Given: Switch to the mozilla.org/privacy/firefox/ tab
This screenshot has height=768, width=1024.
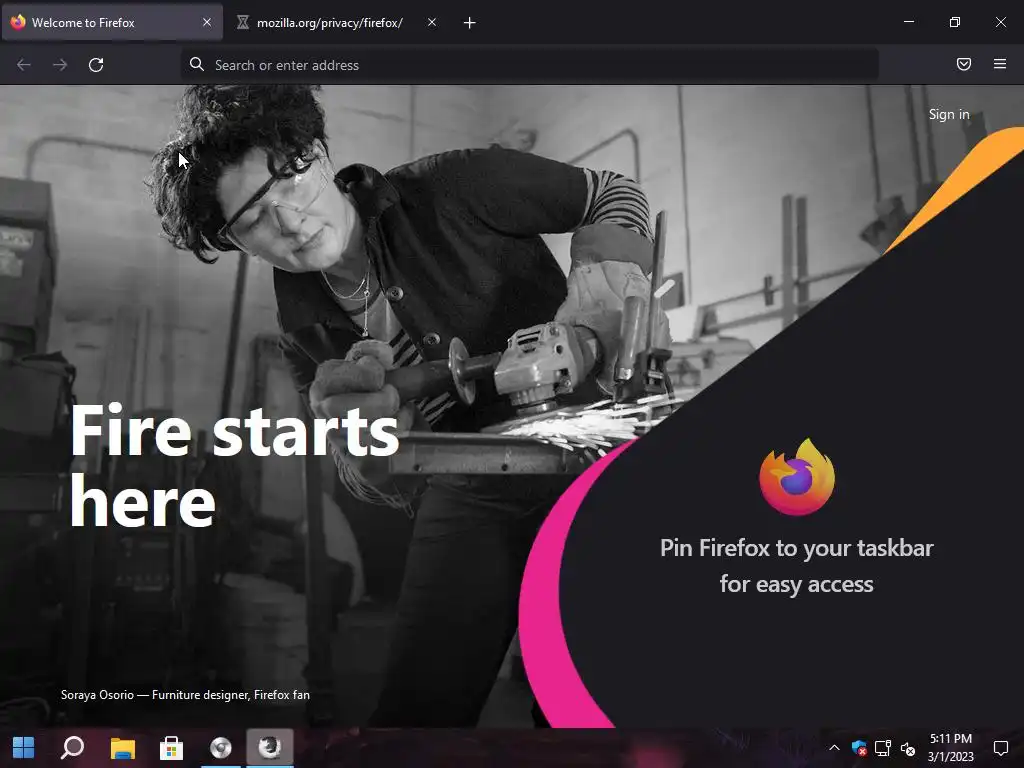Looking at the screenshot, I should click(x=336, y=22).
